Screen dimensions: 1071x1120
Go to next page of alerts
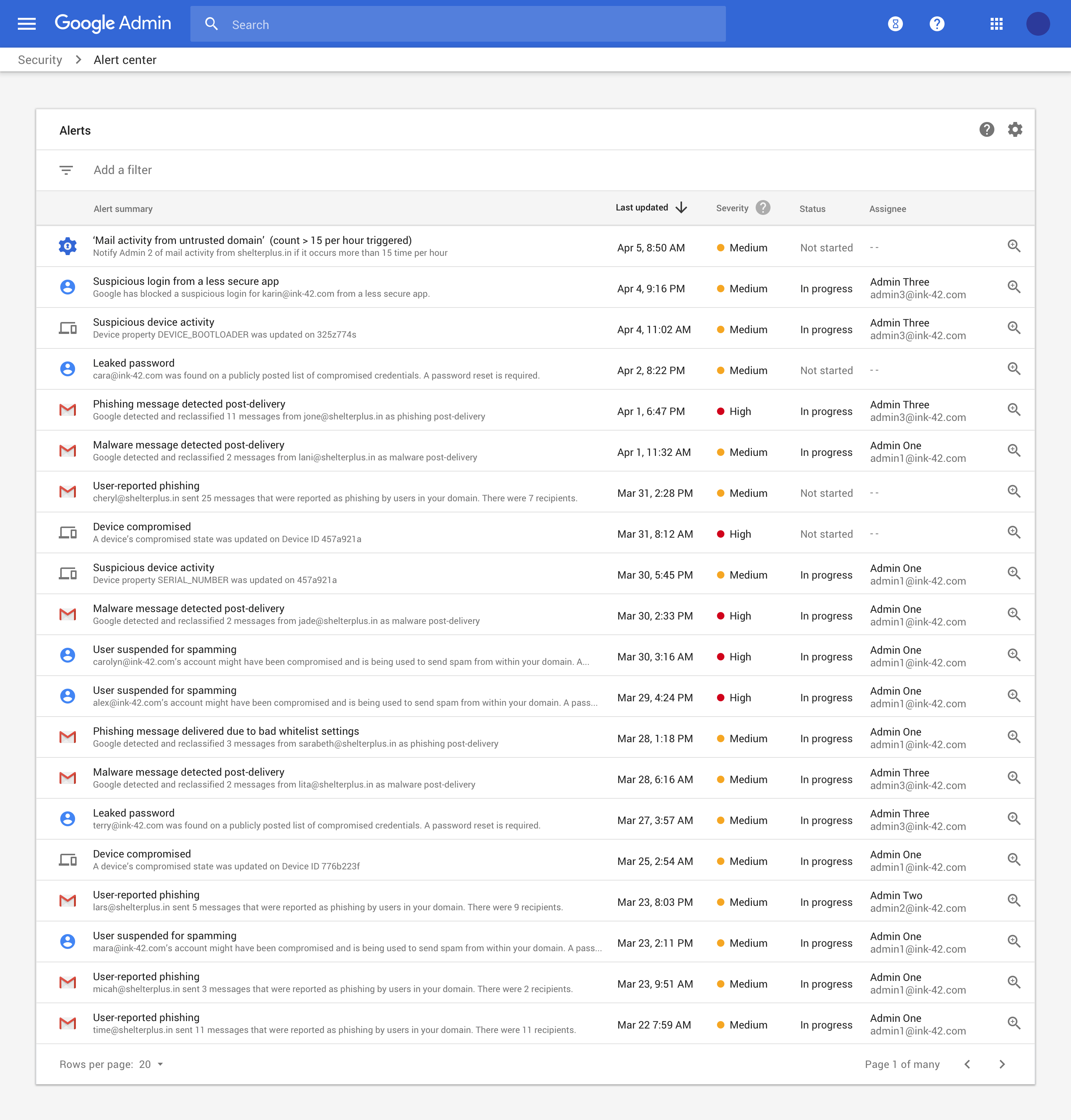click(1002, 1064)
